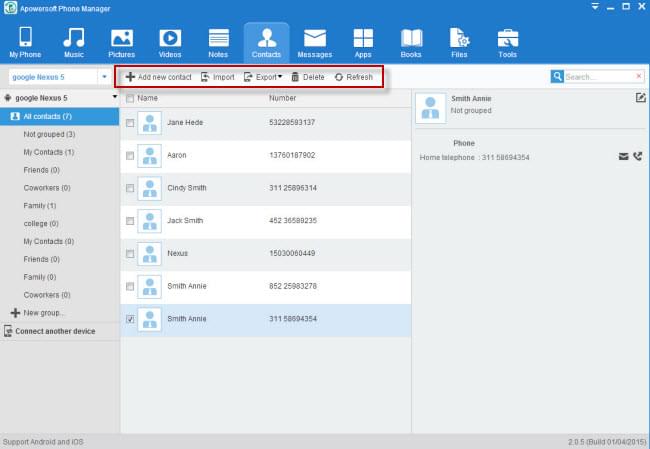The image size is (650, 449).
Task: Open the Messages section
Action: 315,43
